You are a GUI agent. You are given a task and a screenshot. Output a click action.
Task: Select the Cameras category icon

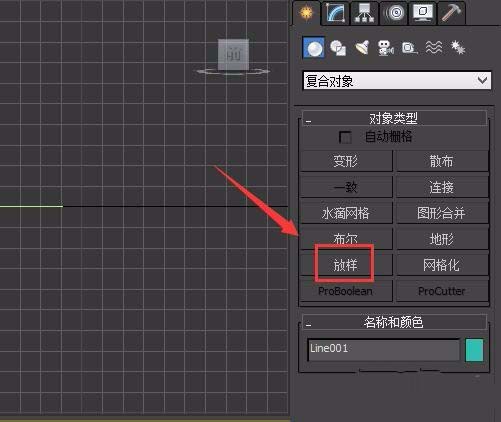click(x=386, y=48)
